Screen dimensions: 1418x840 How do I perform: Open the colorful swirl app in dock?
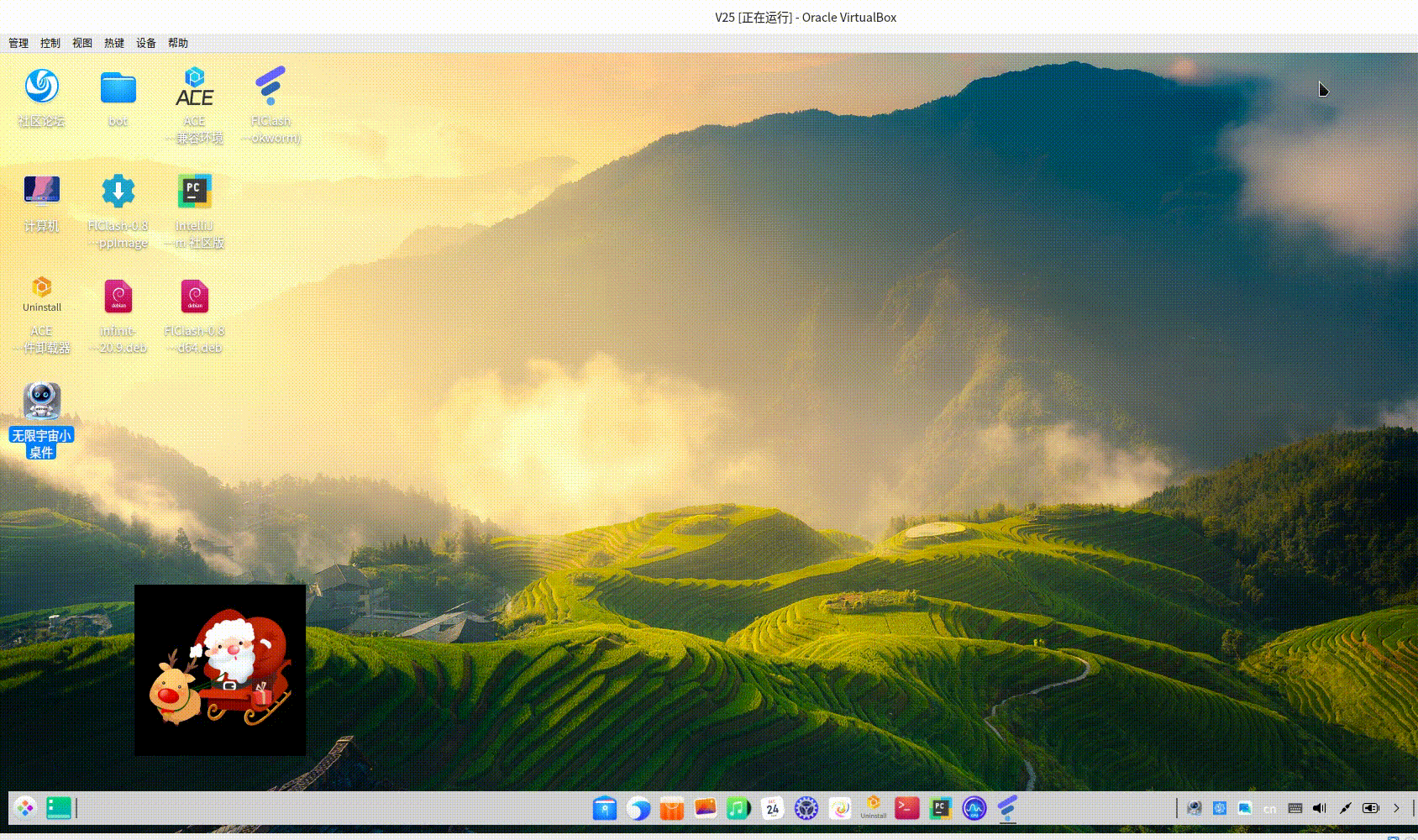[x=840, y=808]
